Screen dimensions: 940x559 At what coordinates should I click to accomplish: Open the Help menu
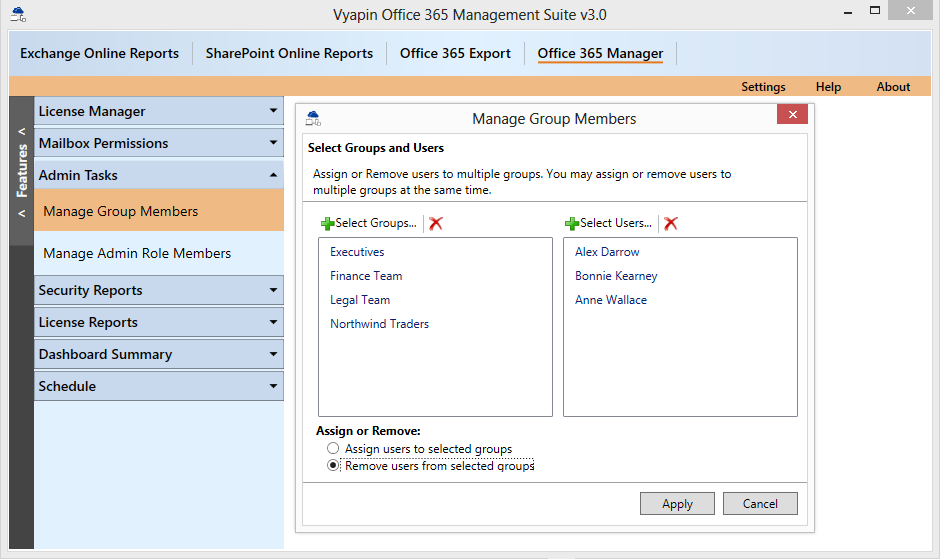click(828, 86)
